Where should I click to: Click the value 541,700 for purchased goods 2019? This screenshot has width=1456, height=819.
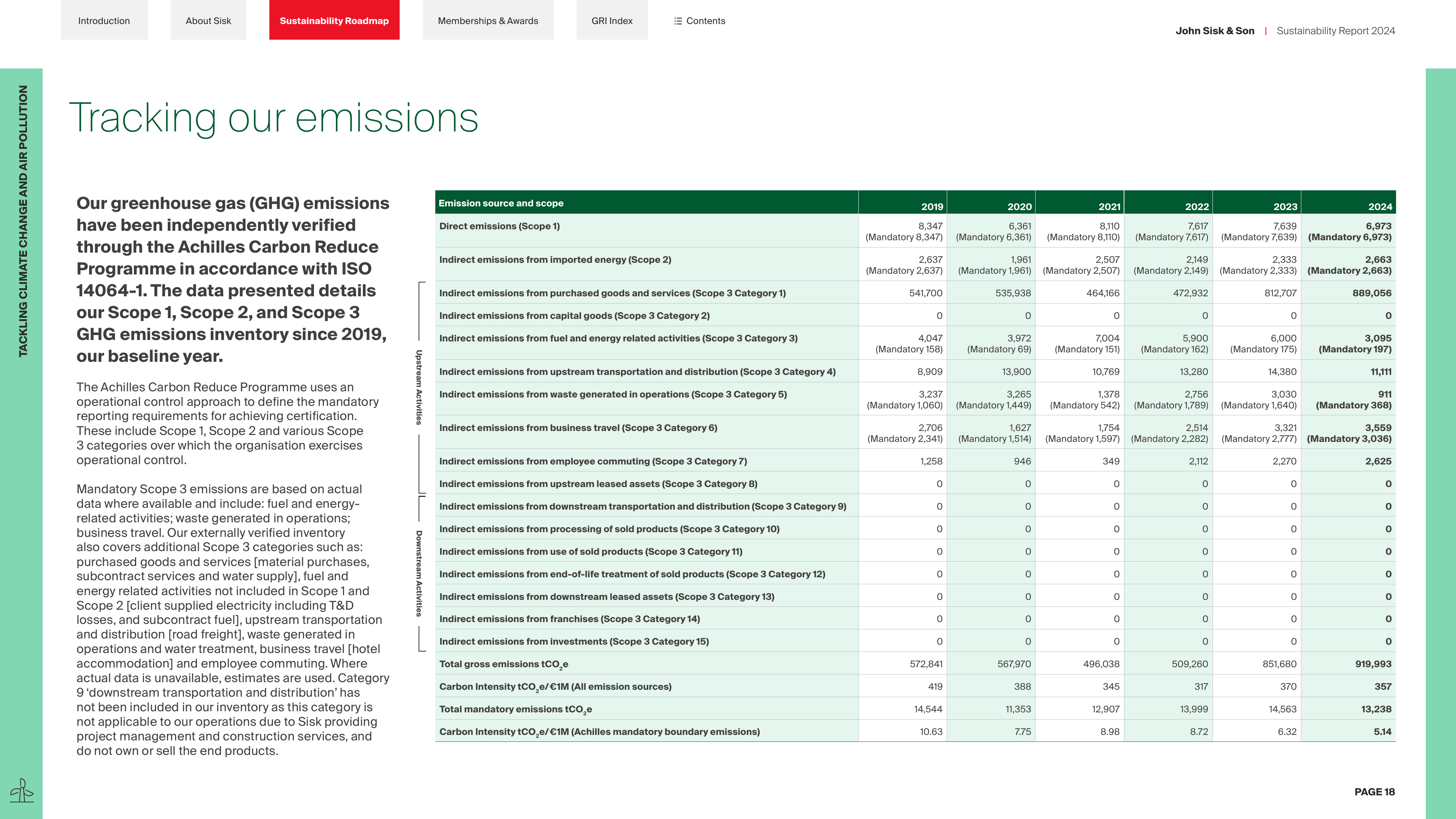(x=926, y=293)
